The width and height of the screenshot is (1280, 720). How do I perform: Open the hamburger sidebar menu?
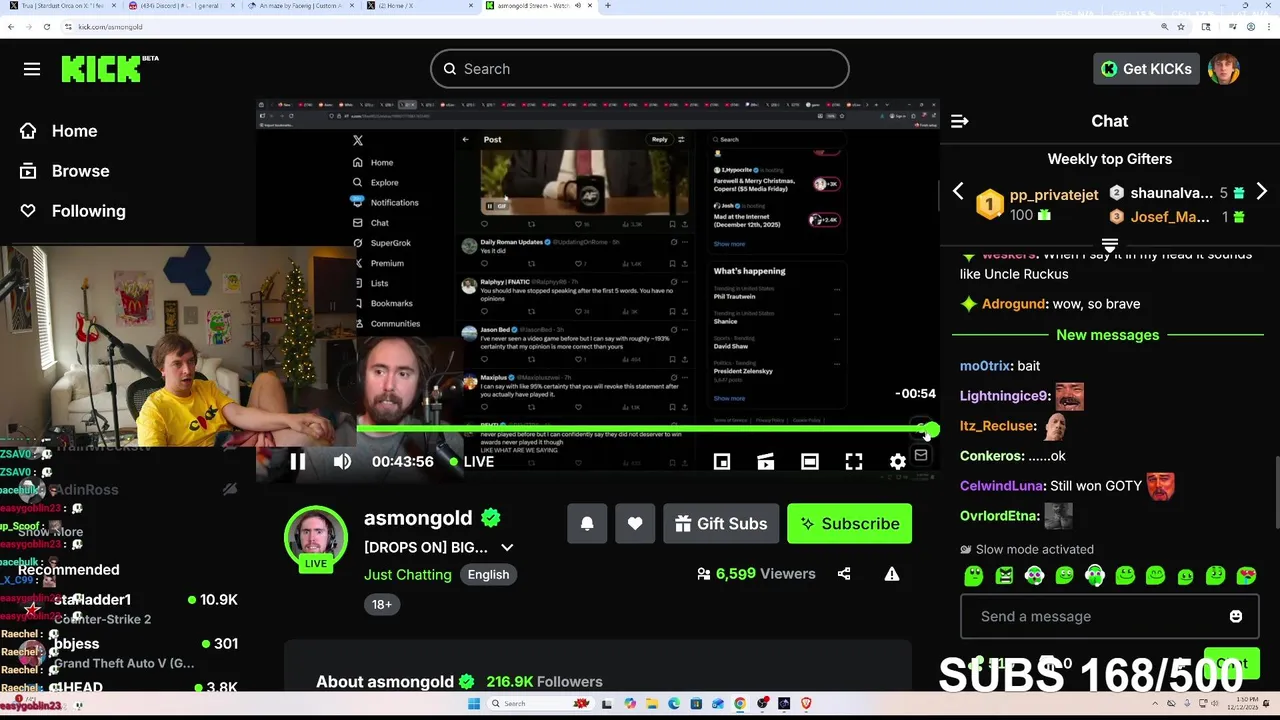(32, 69)
